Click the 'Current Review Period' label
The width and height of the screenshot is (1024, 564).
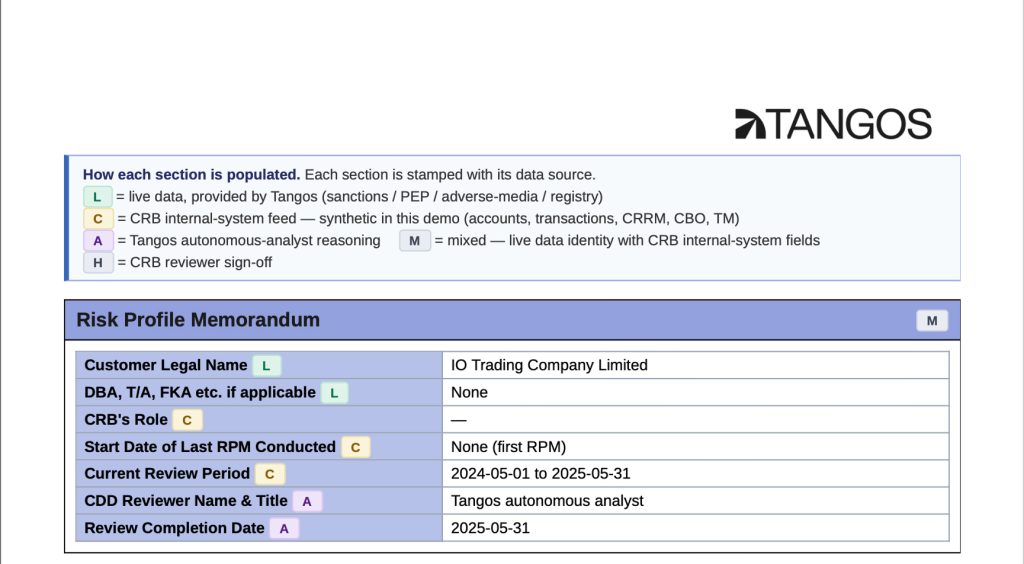coord(167,473)
